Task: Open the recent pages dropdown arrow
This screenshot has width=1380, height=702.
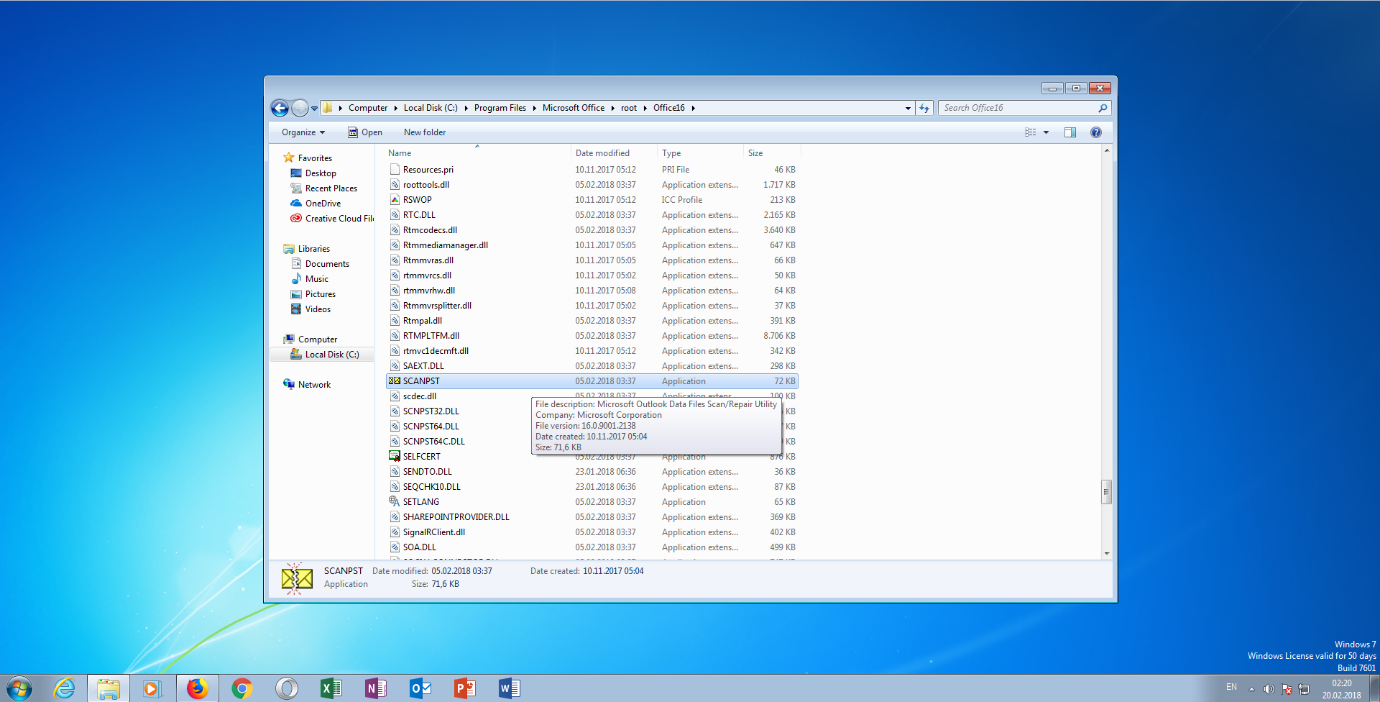Action: [314, 108]
